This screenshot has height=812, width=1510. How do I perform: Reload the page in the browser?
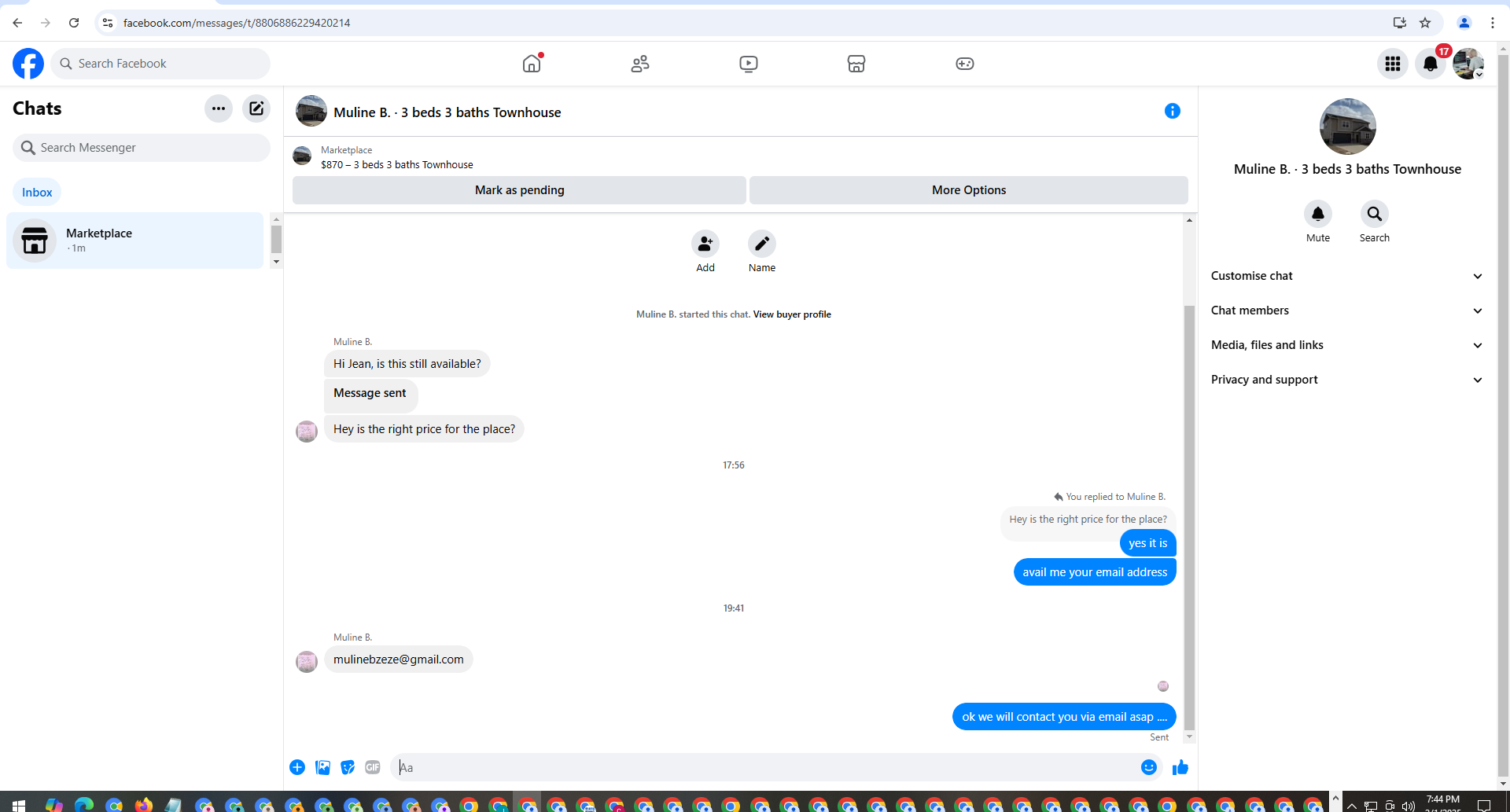click(x=74, y=23)
